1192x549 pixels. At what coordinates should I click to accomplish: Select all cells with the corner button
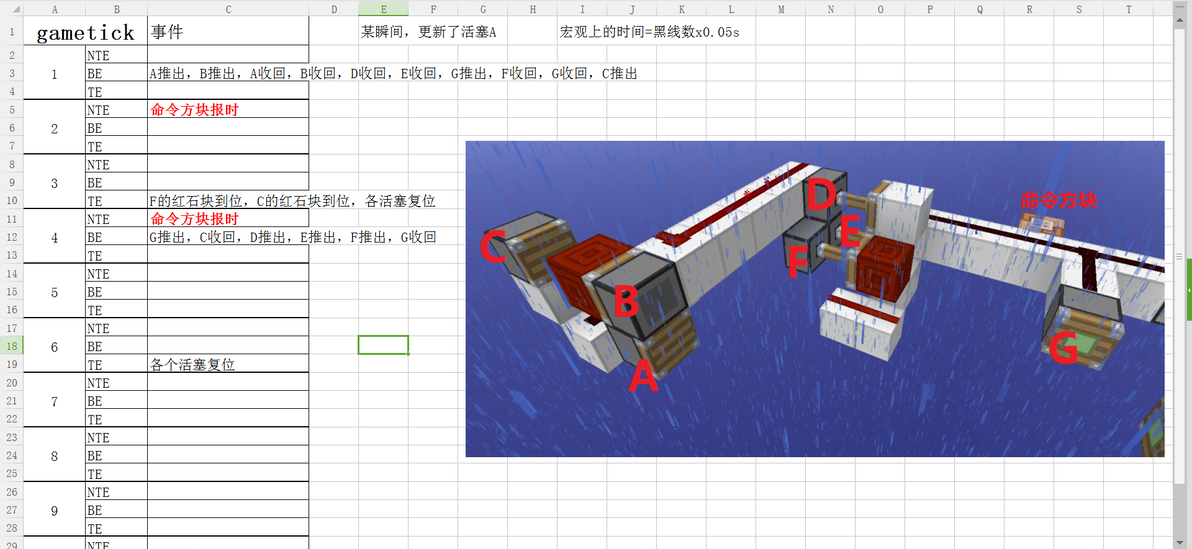pyautogui.click(x=11, y=8)
